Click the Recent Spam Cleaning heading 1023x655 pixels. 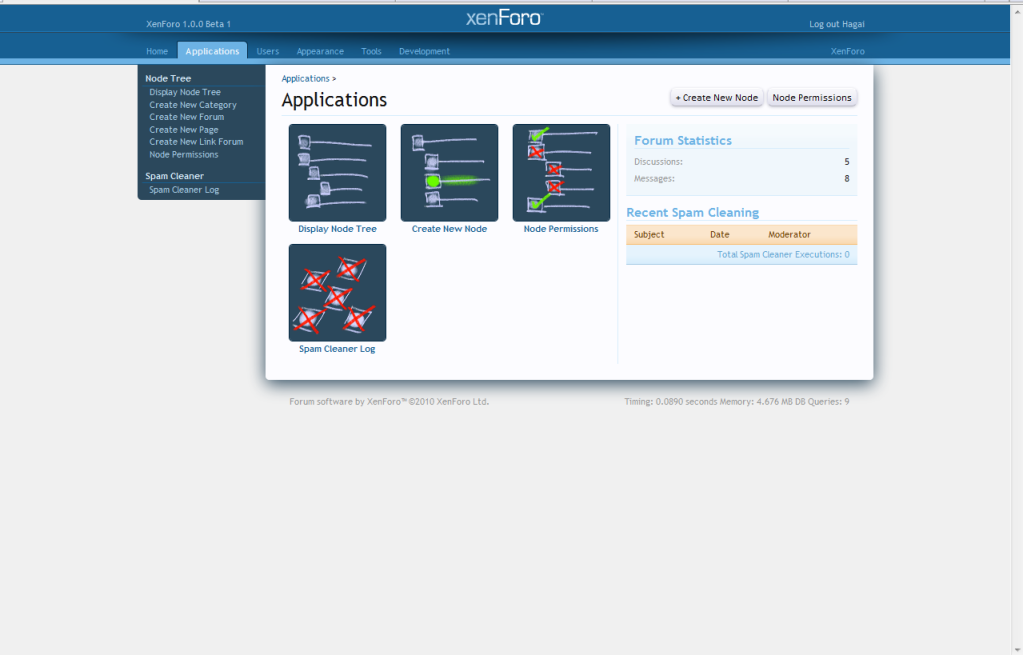pos(693,213)
